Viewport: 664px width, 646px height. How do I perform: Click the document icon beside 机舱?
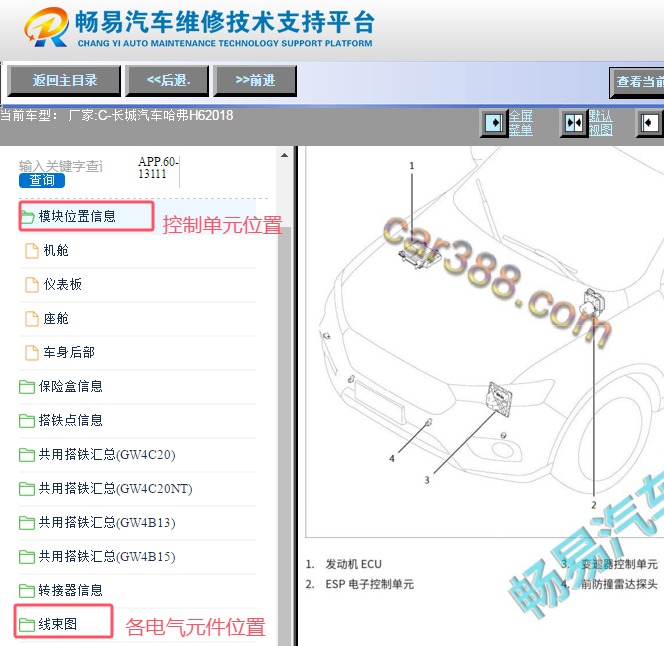[32, 251]
